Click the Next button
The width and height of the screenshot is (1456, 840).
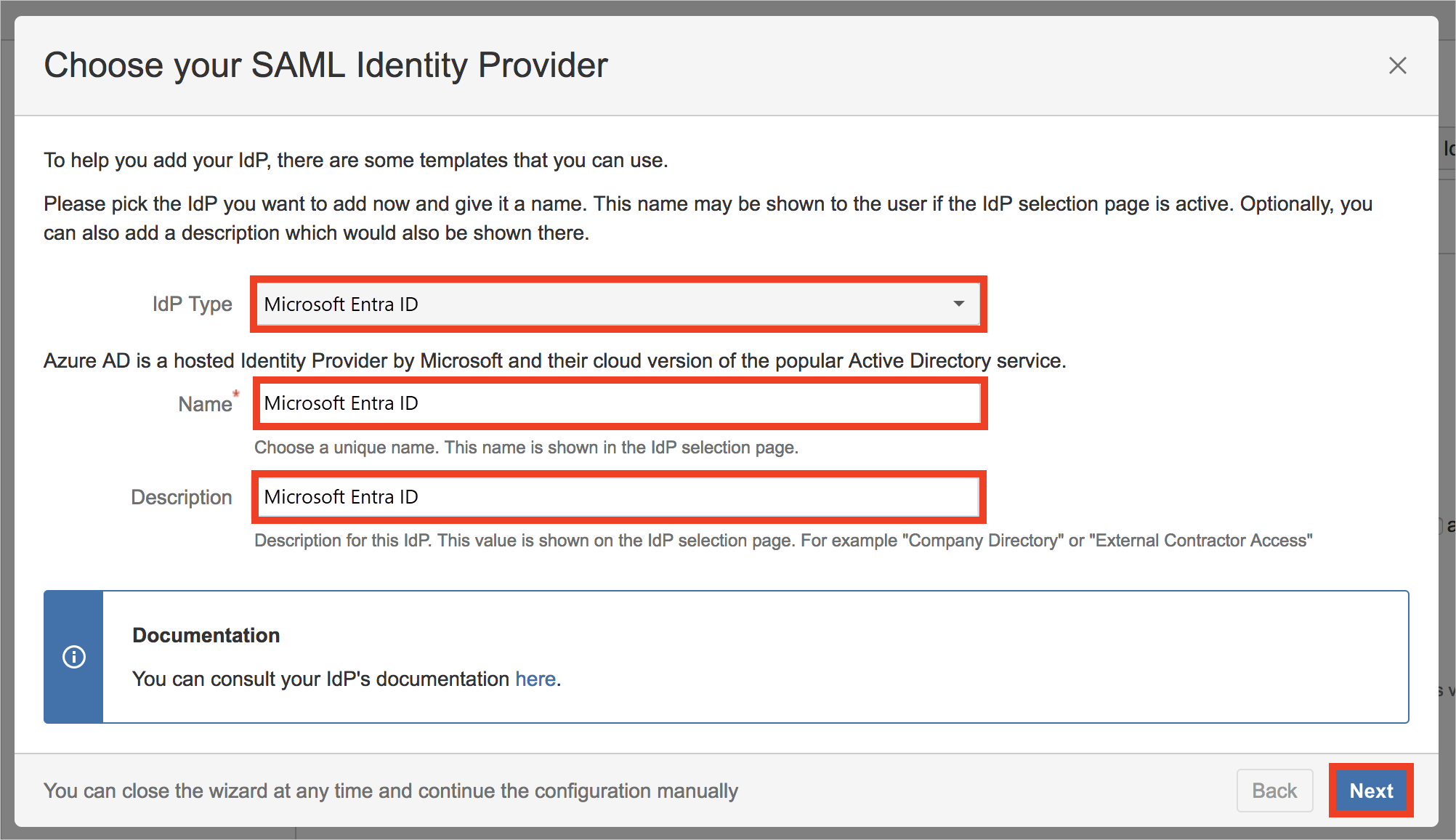pos(1371,791)
